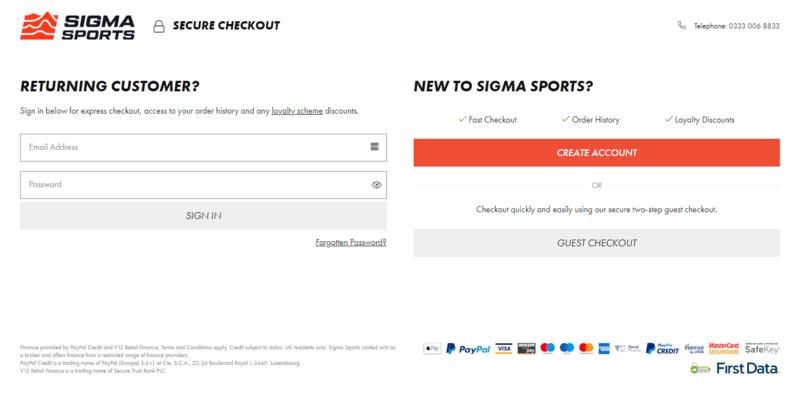Click the PayPal Credit logo
This screenshot has width=800, height=400.
click(x=662, y=348)
